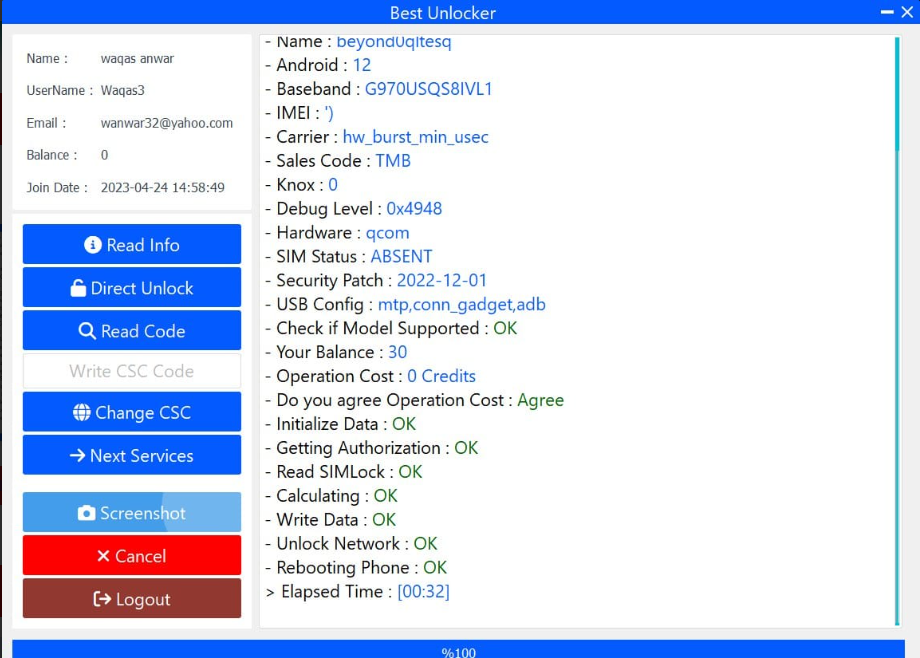Click the name value waqas anwar
The width and height of the screenshot is (920, 658).
click(137, 59)
